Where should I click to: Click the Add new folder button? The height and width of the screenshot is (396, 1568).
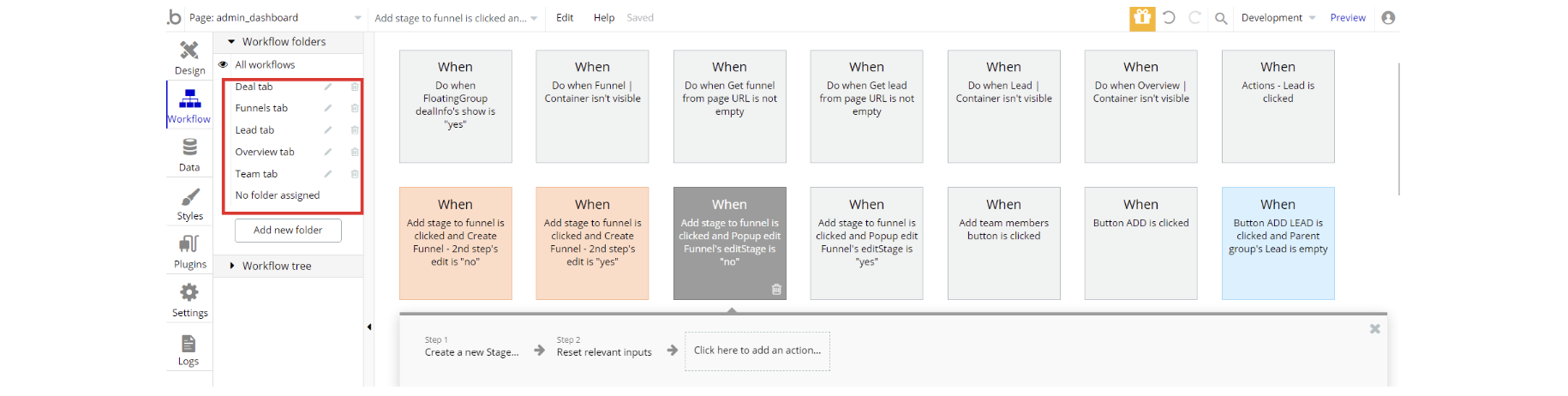click(x=288, y=230)
